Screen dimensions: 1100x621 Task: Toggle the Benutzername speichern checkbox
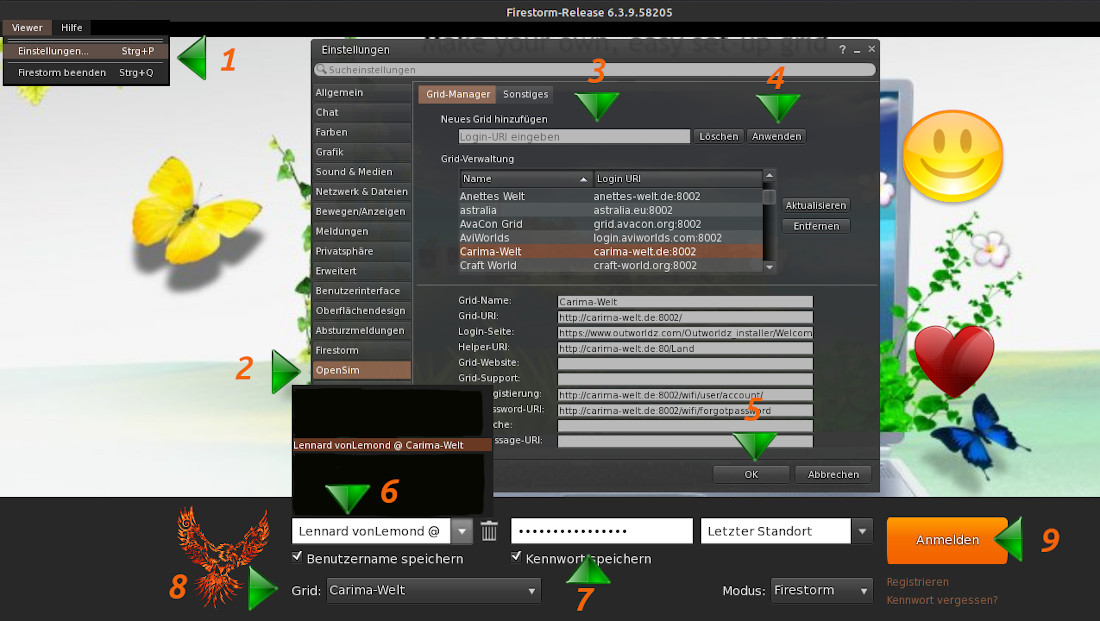(x=297, y=557)
